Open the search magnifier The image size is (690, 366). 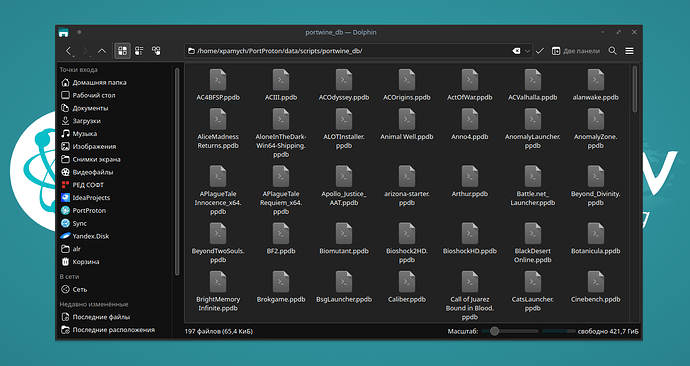tap(612, 51)
